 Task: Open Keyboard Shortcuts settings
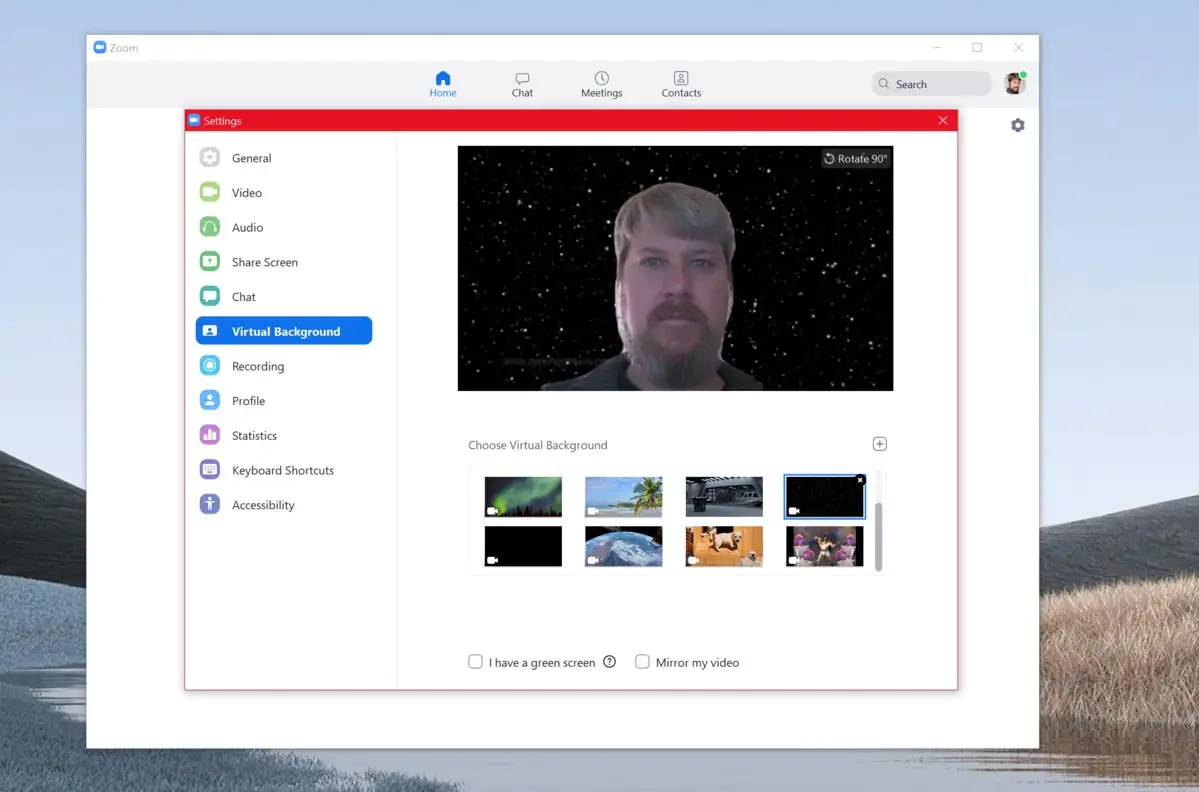[x=282, y=470]
